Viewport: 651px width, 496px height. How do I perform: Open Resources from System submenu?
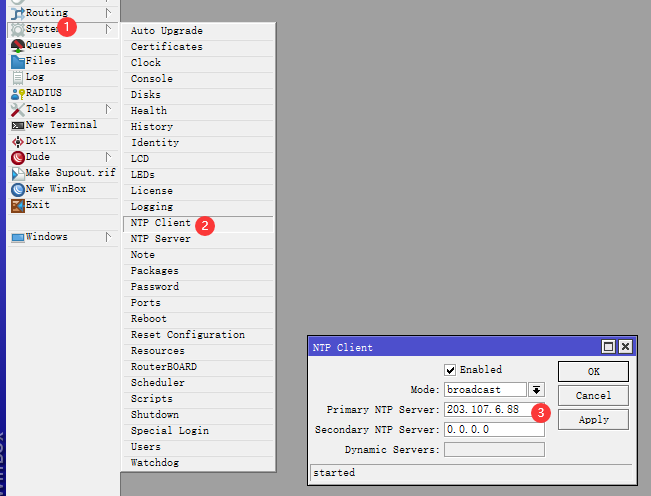click(x=198, y=351)
